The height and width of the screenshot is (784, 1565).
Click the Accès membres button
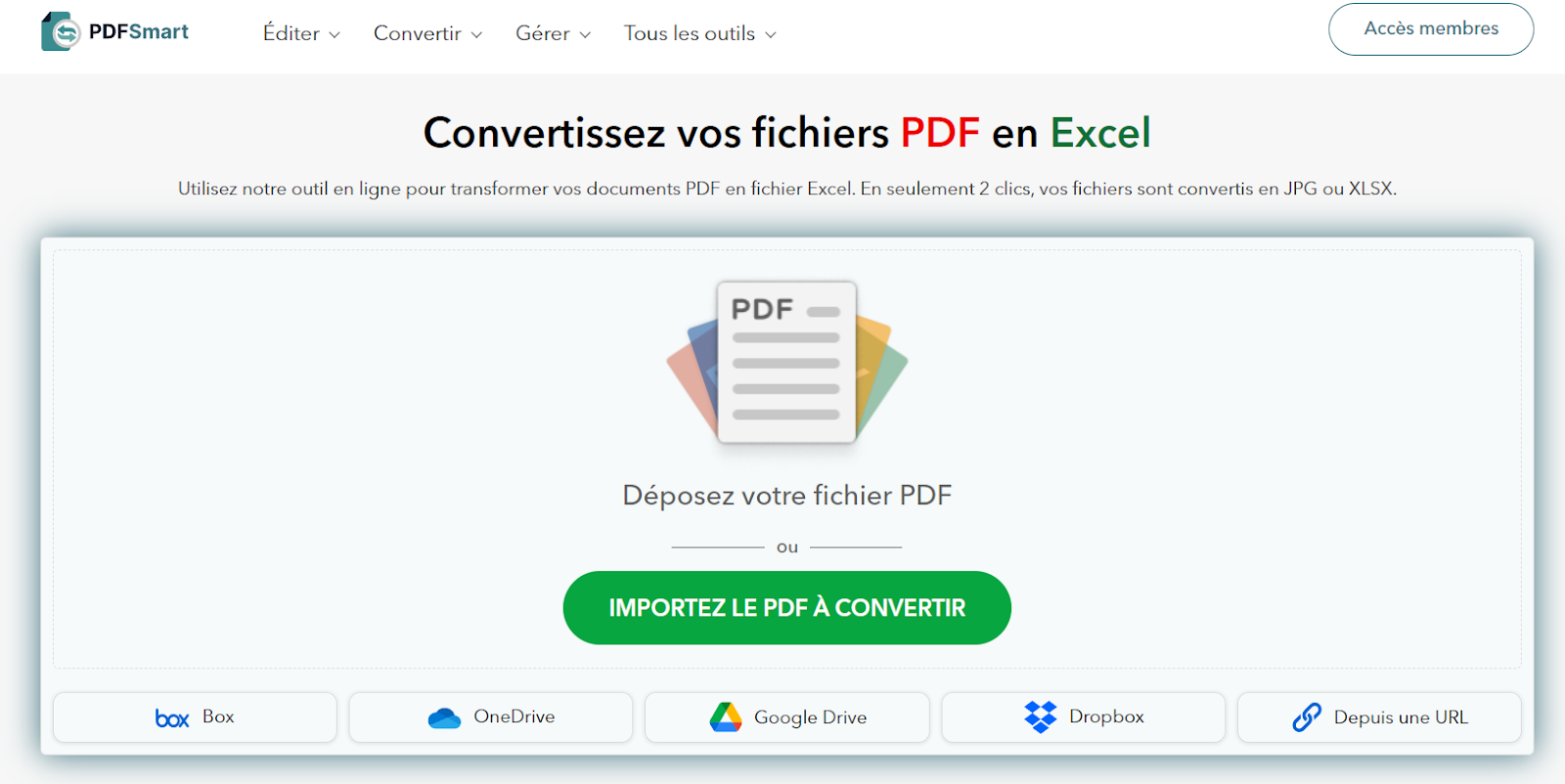(x=1430, y=29)
